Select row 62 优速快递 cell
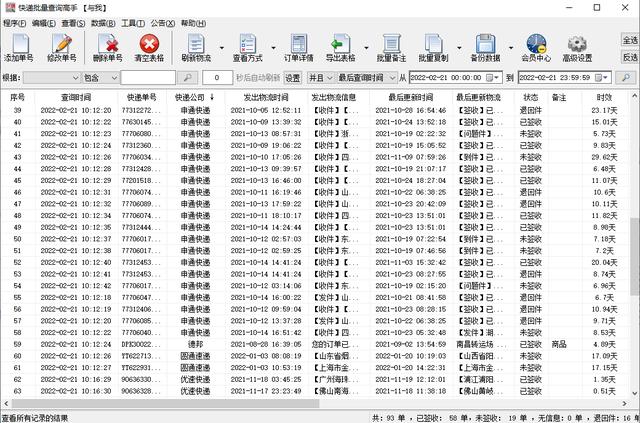Viewport: 640px width, 423px height. (x=195, y=379)
